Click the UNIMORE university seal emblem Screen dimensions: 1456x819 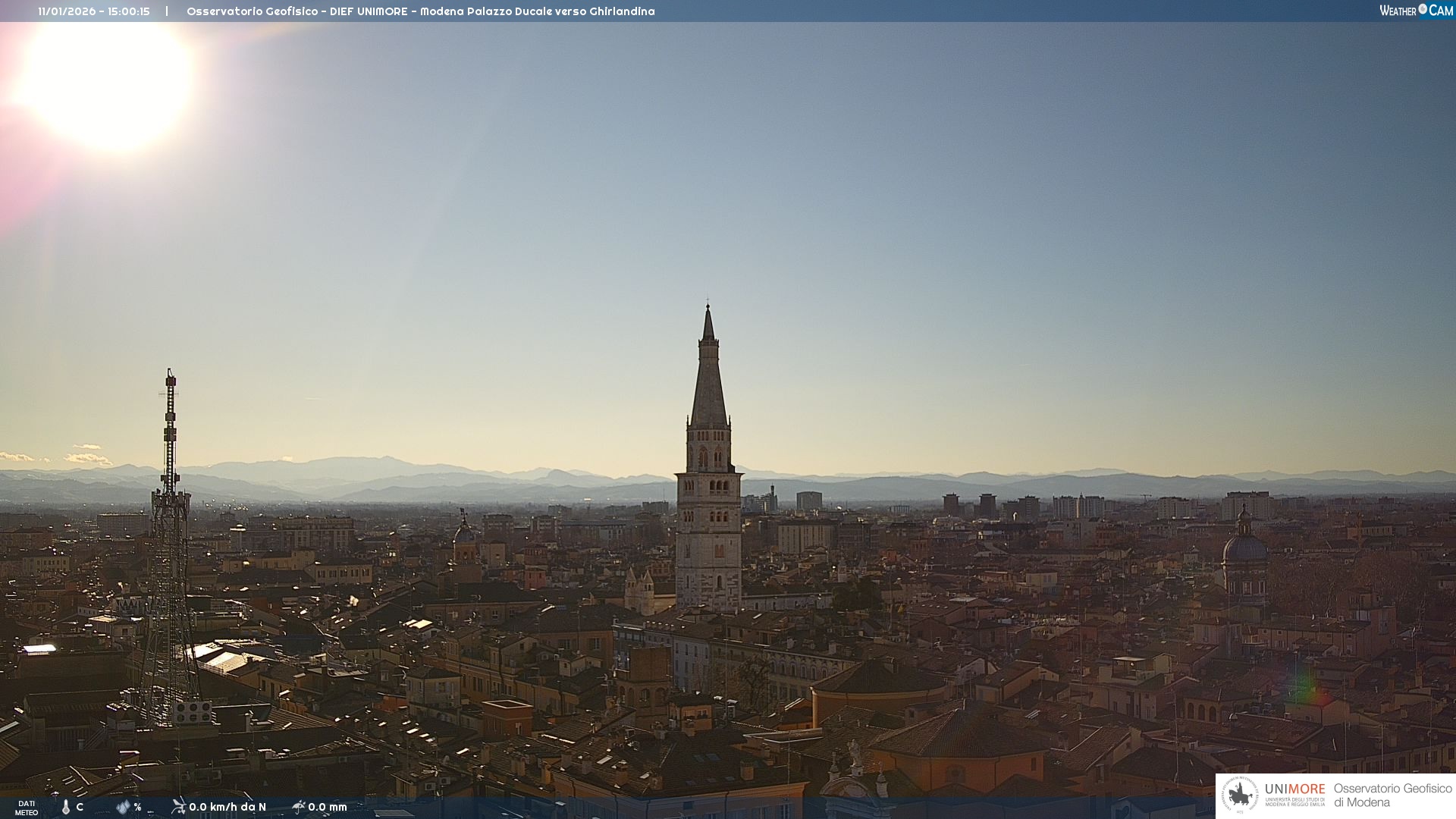point(1240,795)
